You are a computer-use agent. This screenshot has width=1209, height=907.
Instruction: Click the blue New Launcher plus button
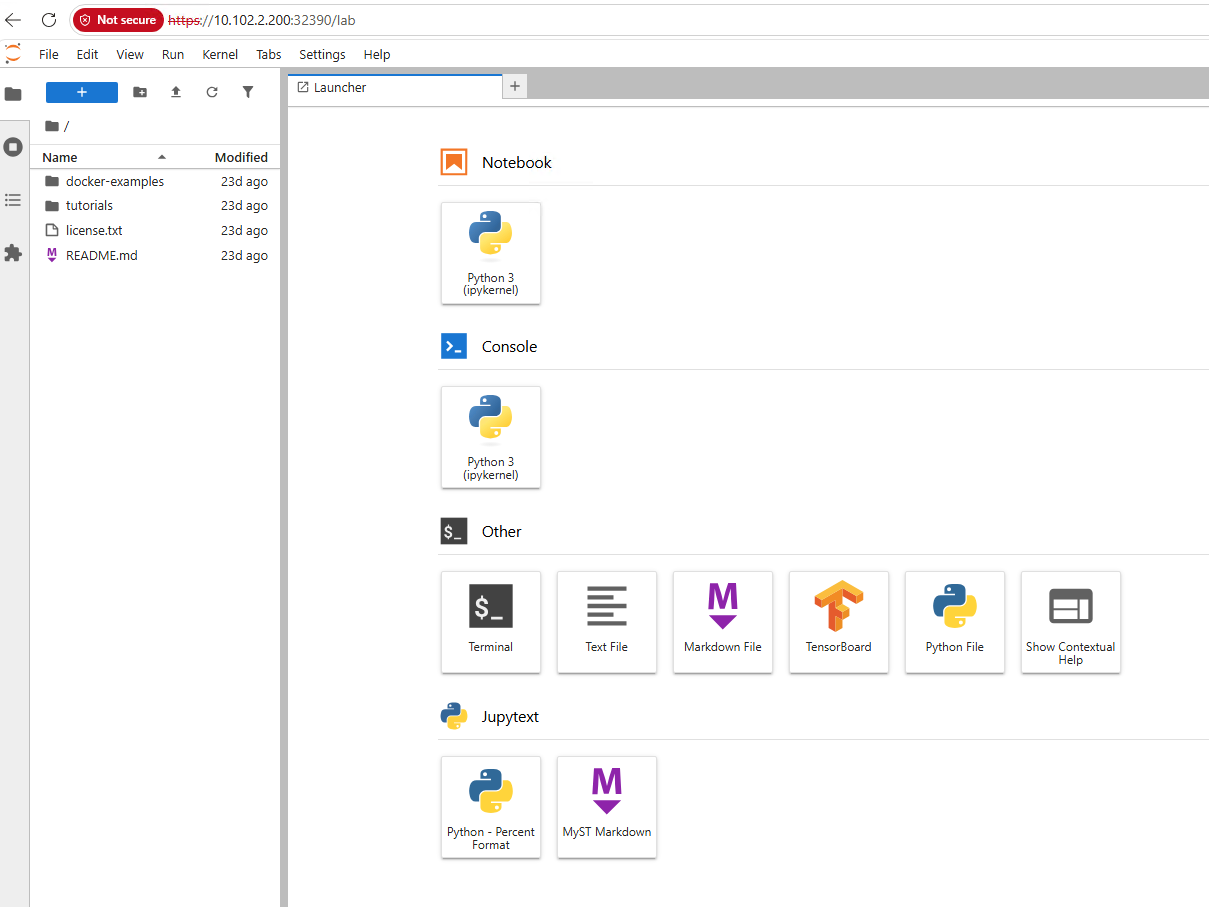pyautogui.click(x=82, y=92)
